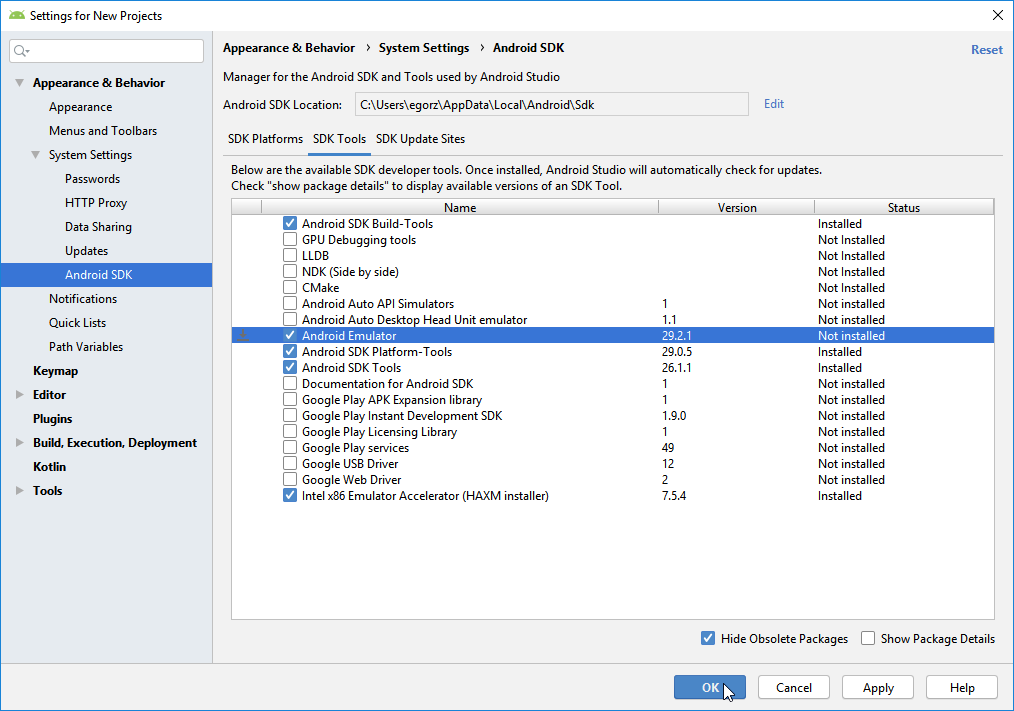Click the Android Studio logo in title bar

coord(16,15)
